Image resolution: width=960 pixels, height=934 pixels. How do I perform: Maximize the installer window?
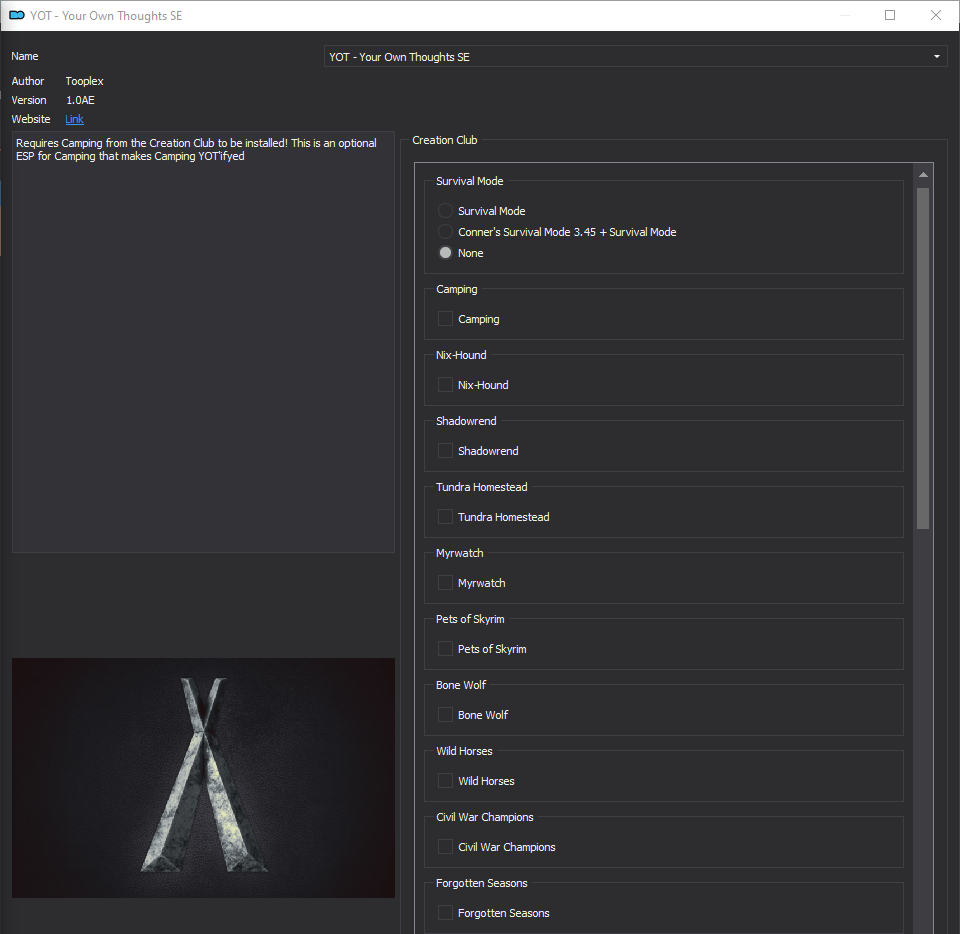click(890, 15)
